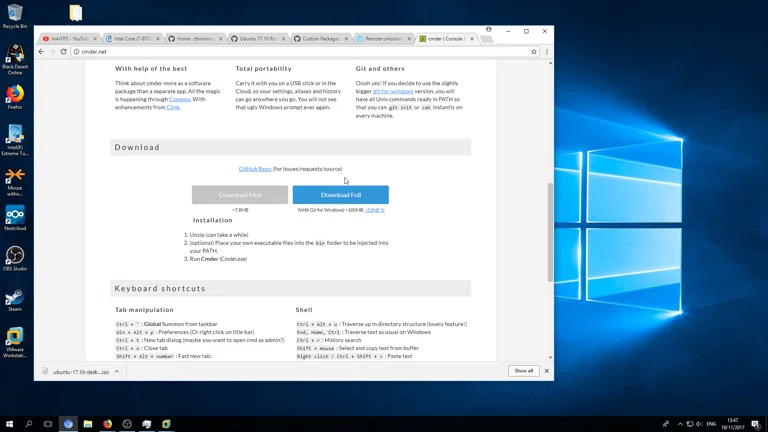Follow the git-for-windows link

[x=393, y=91]
